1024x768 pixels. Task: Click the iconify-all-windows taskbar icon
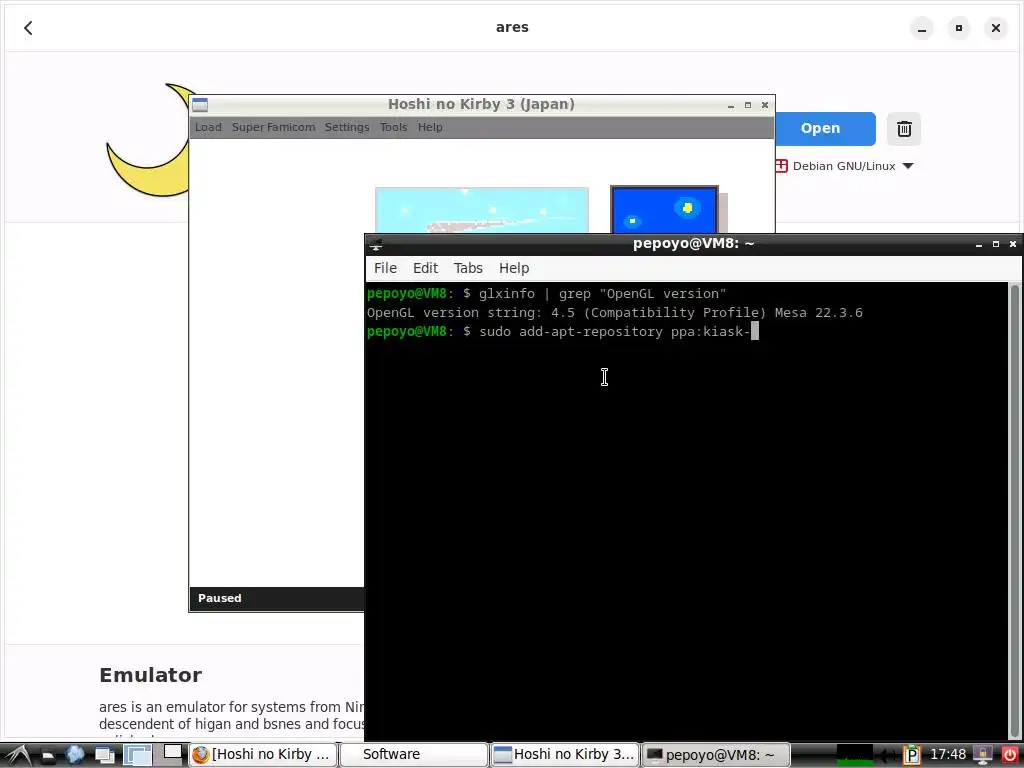104,756
